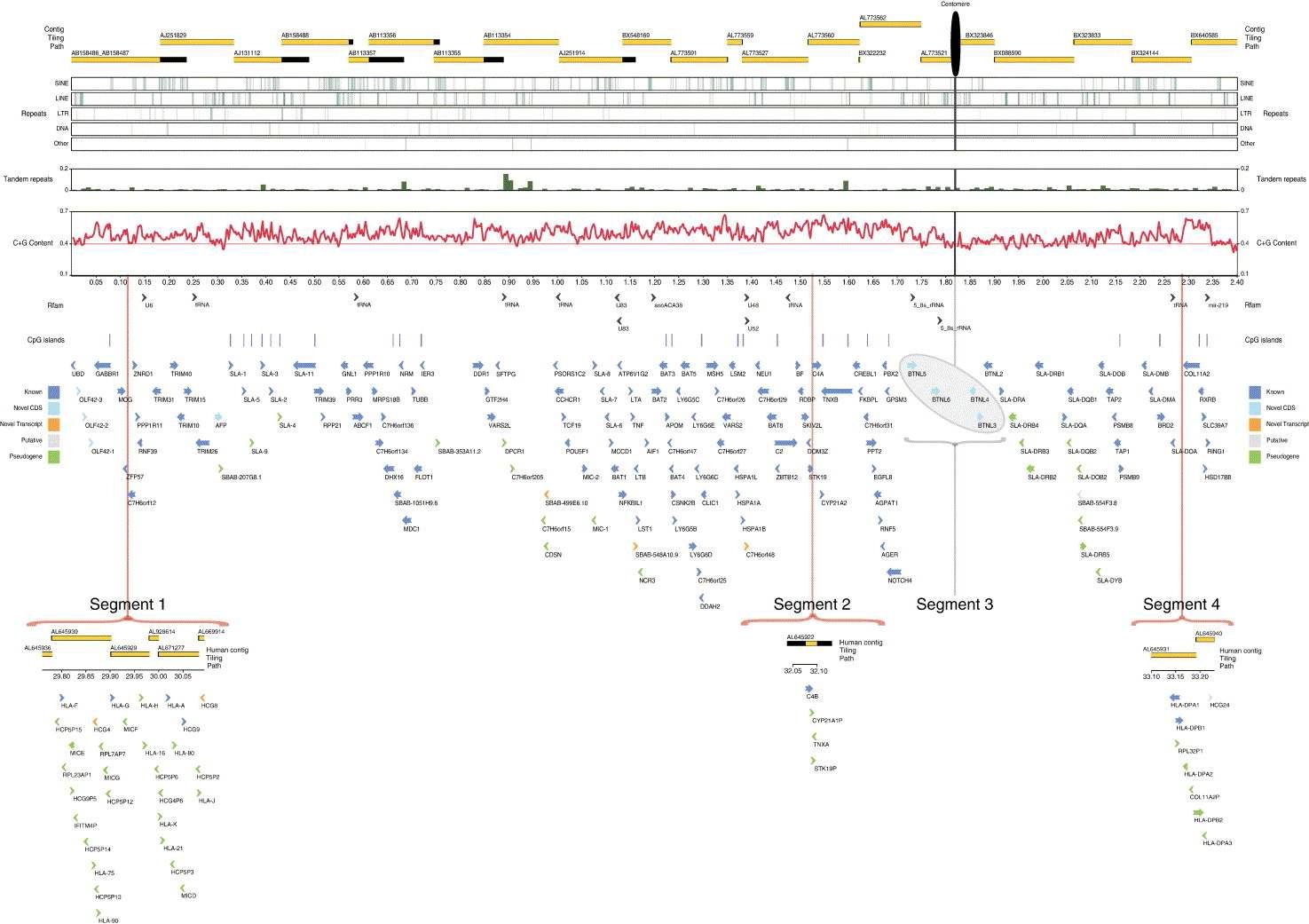Click the Segment 3 label
This screenshot has height=924, width=1309.
click(955, 604)
